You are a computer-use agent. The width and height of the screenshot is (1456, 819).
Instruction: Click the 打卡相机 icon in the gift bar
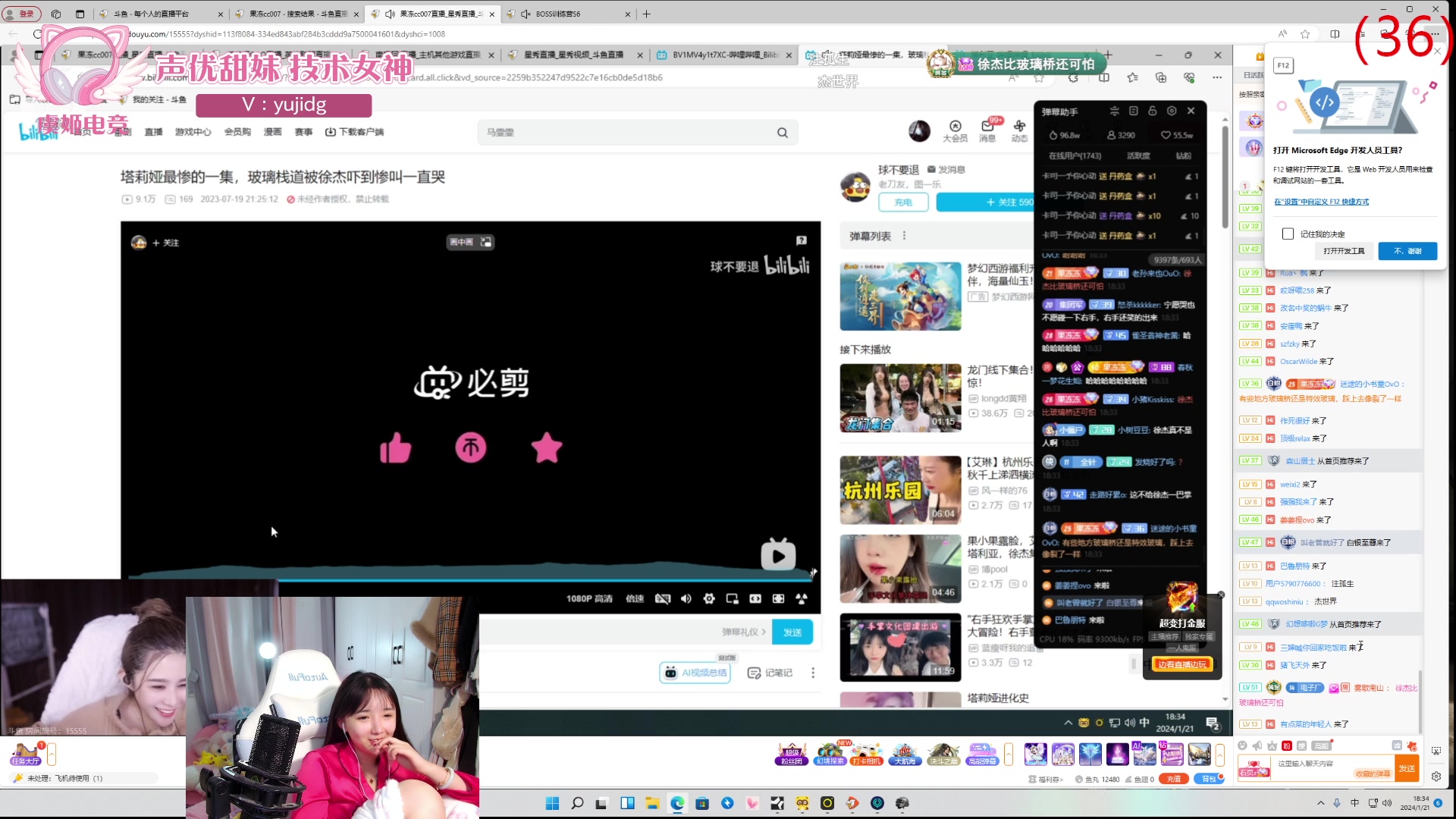866,753
